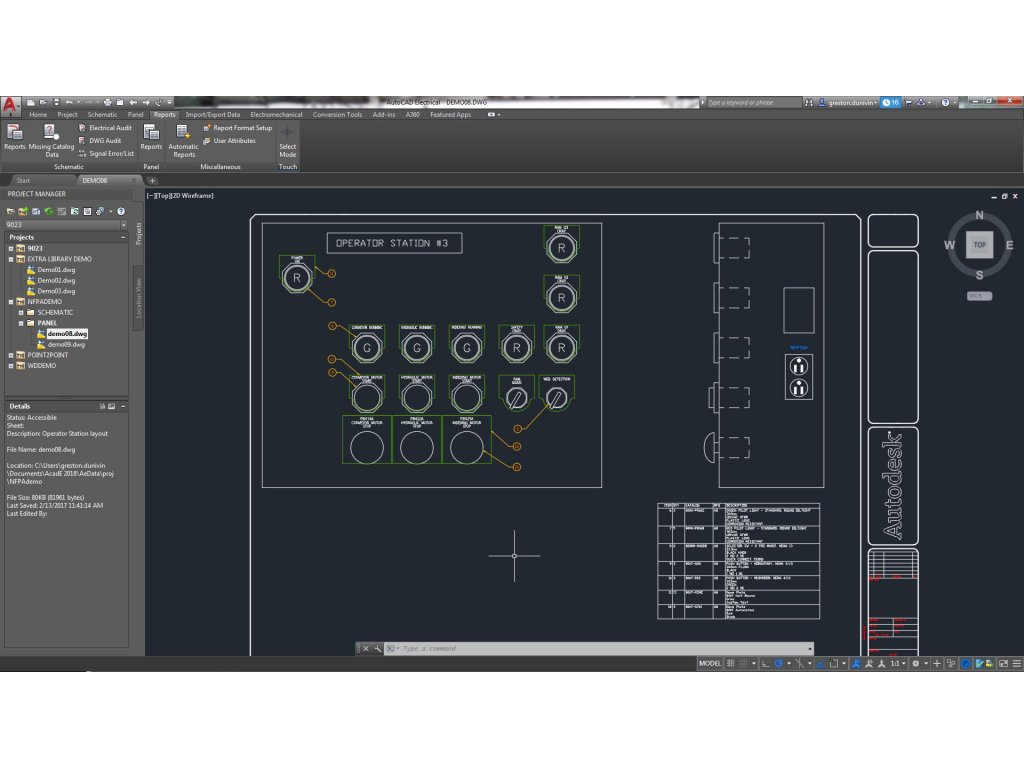Switch to the Project ribbon tab
This screenshot has width=1024, height=768.
[x=67, y=115]
